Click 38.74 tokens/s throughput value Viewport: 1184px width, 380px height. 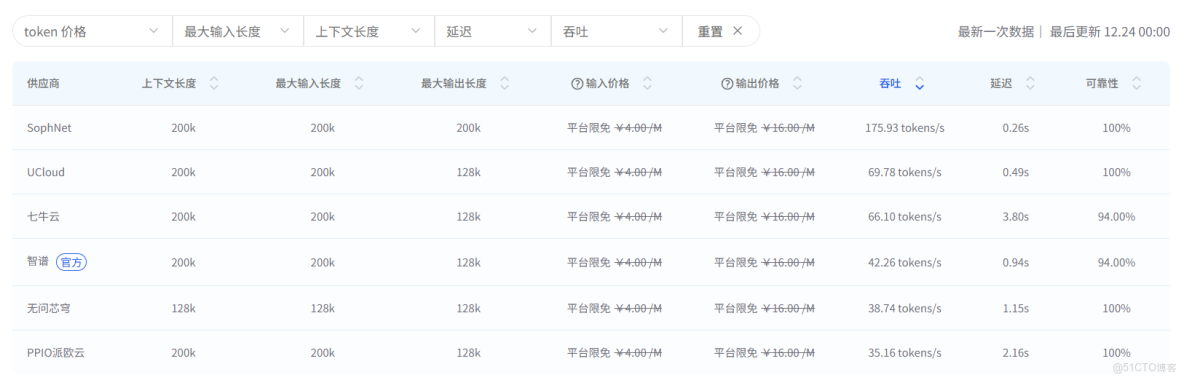coord(905,308)
